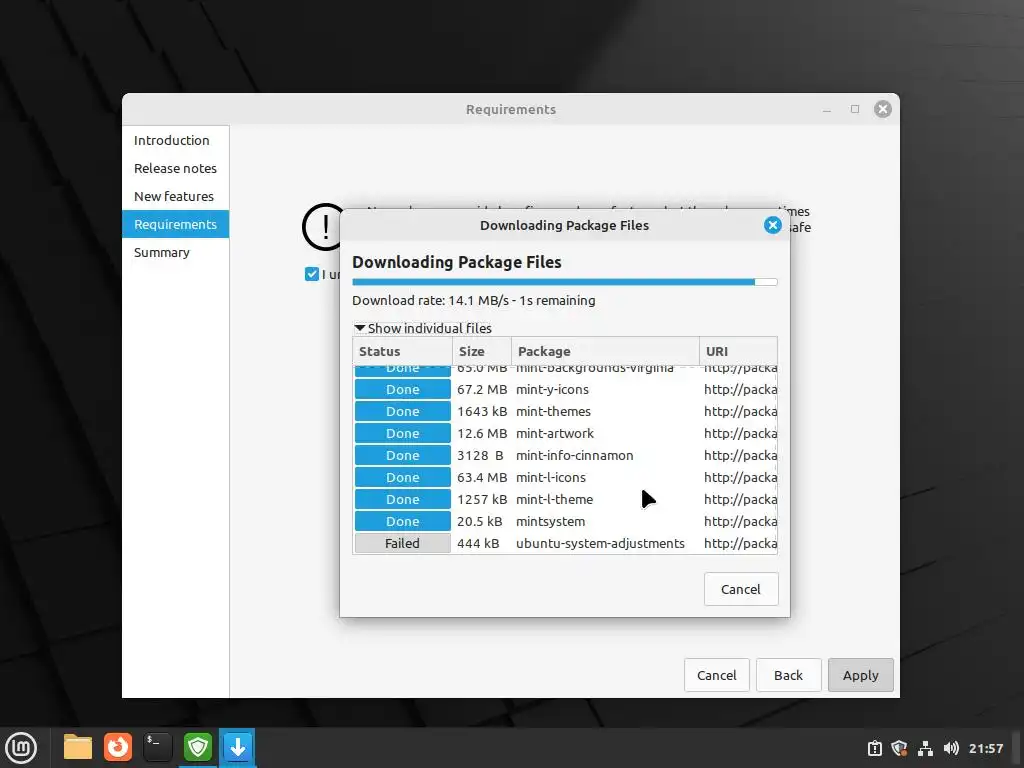The image size is (1024, 768).
Task: Open the 21:57 clock calendar
Action: pos(986,748)
